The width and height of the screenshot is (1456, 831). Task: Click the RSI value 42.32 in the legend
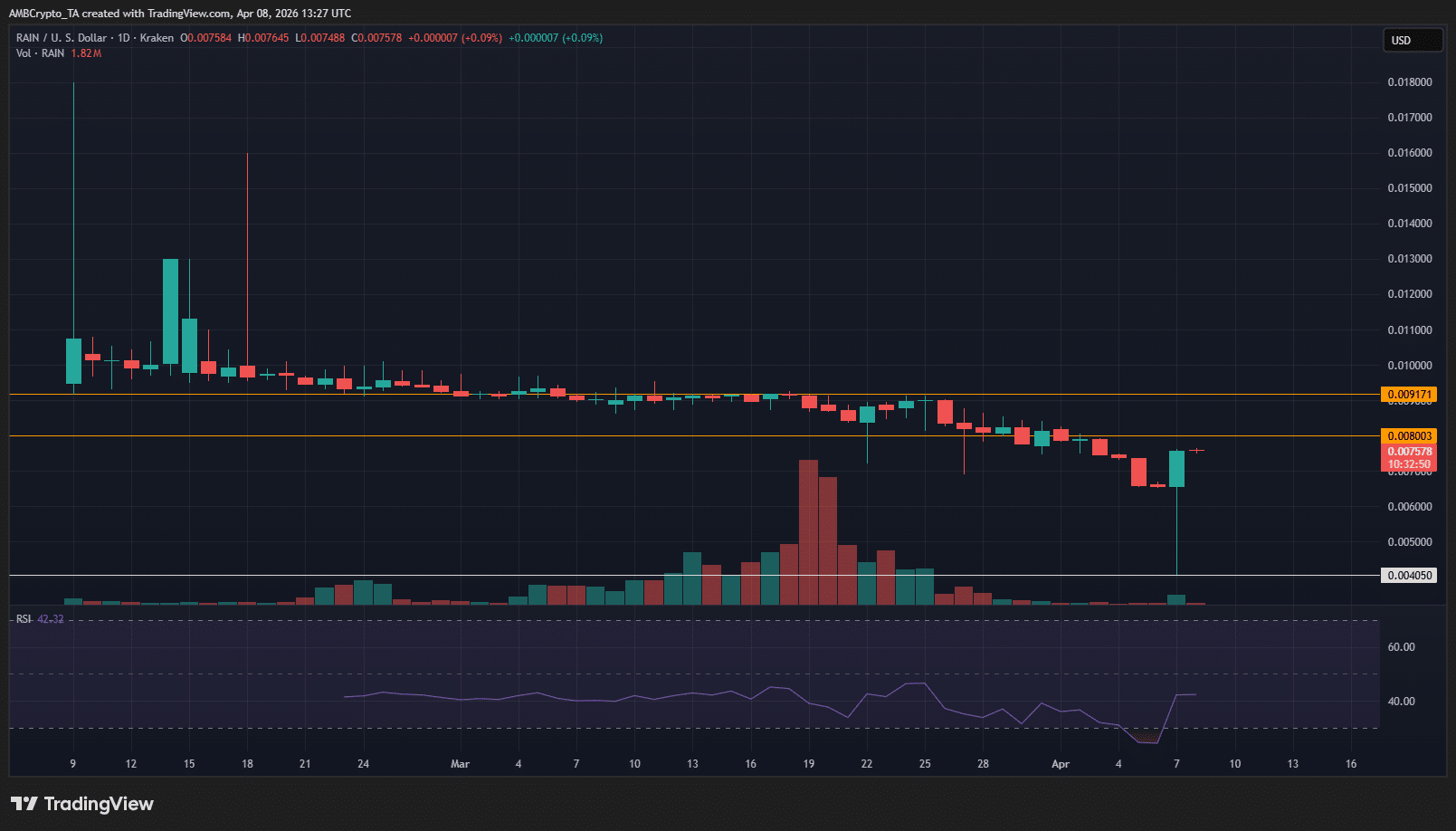coord(51,619)
